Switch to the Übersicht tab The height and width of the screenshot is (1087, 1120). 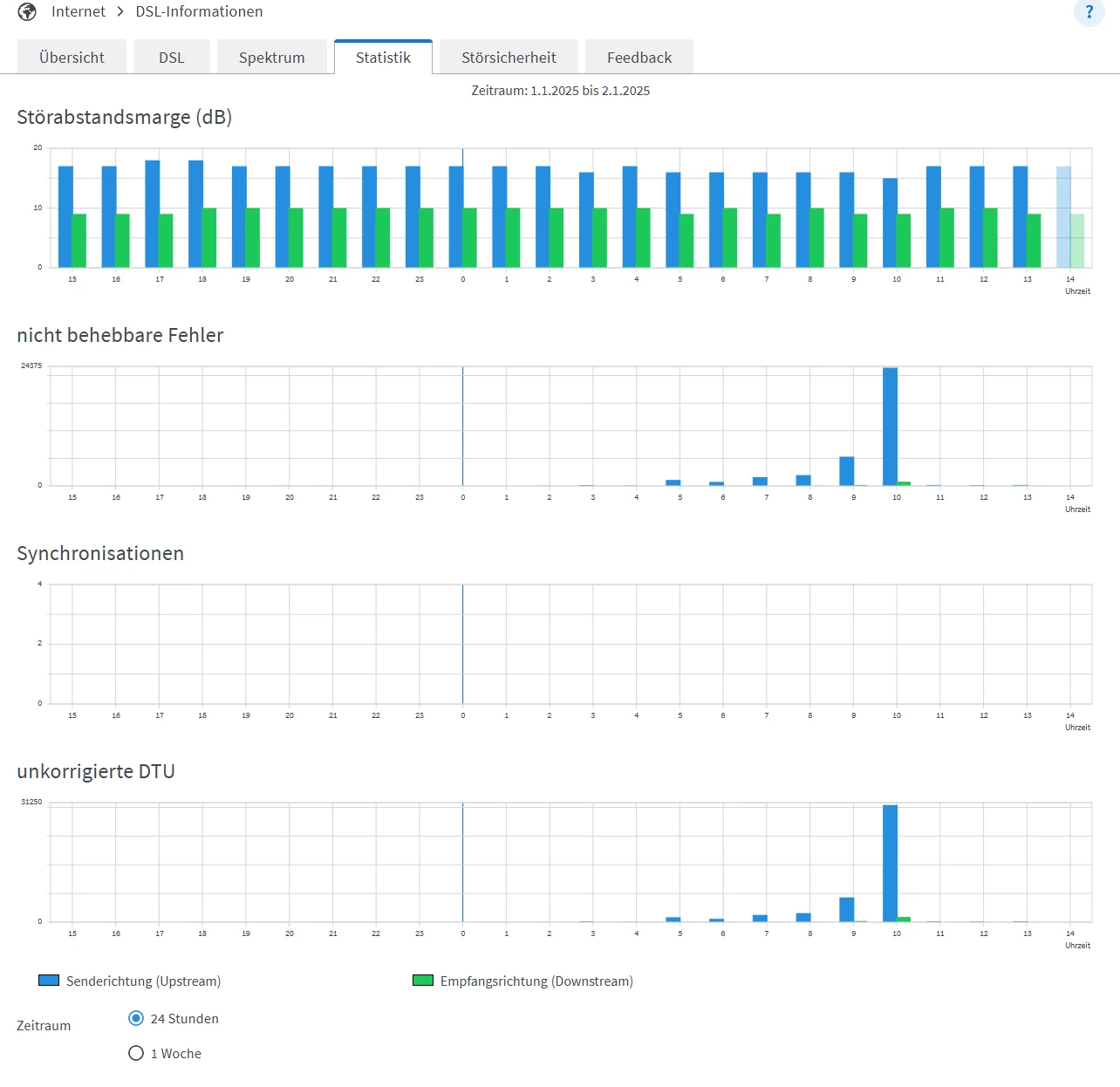pyautogui.click(x=72, y=58)
